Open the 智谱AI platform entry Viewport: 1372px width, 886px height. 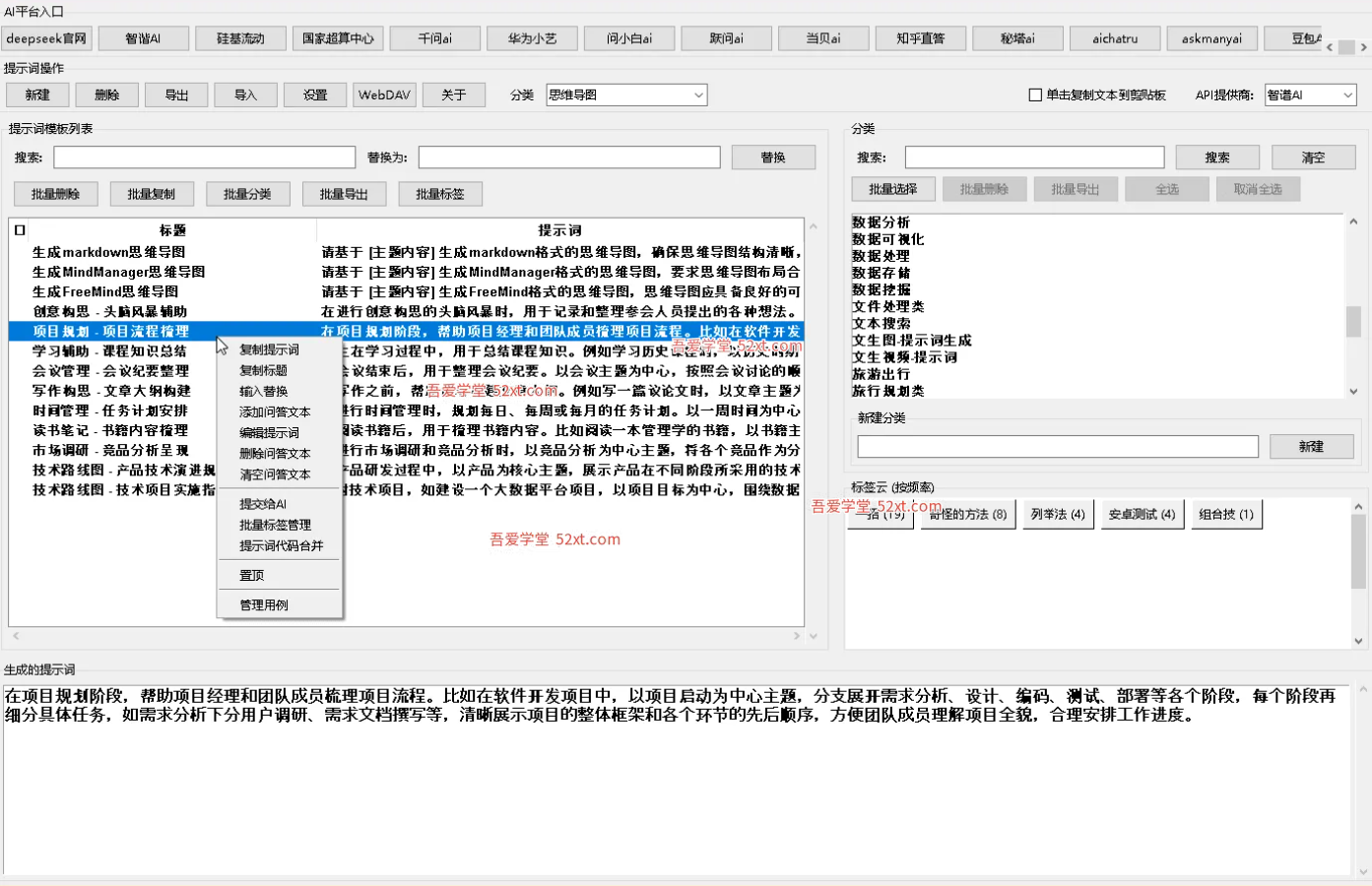pyautogui.click(x=143, y=38)
